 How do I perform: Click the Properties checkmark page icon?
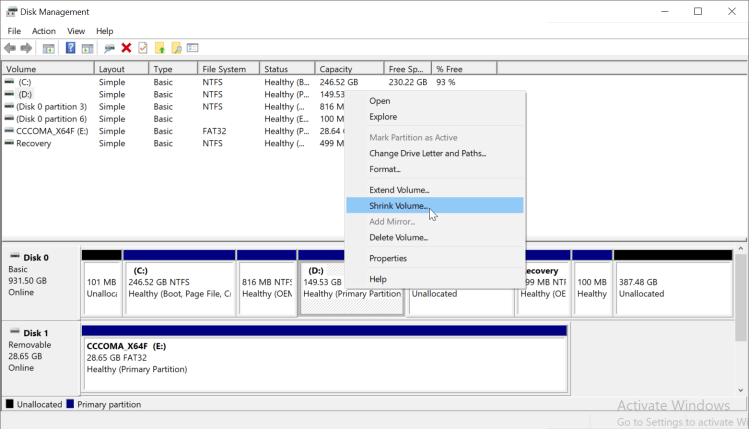pyautogui.click(x=142, y=48)
